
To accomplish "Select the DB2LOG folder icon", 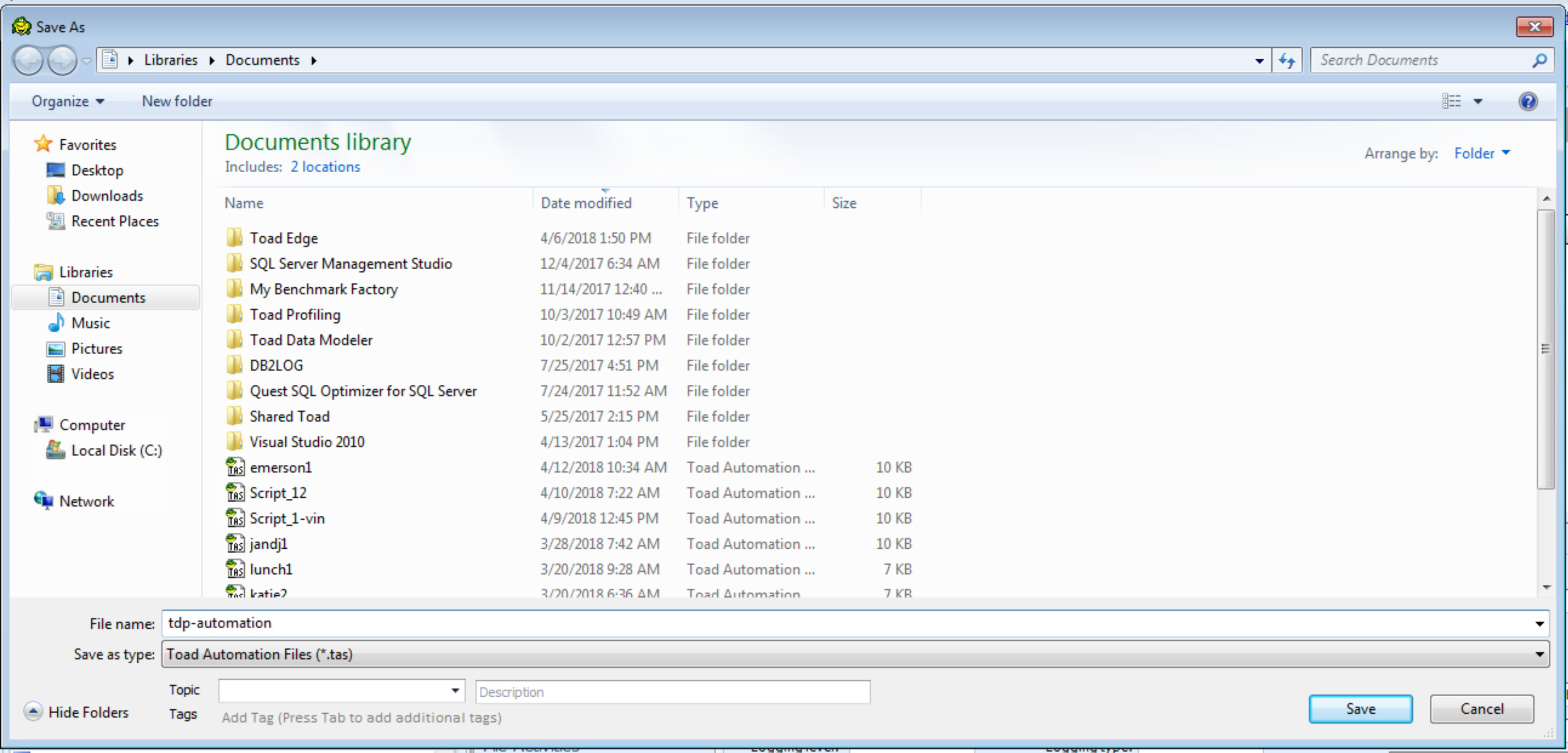I will click(x=235, y=366).
